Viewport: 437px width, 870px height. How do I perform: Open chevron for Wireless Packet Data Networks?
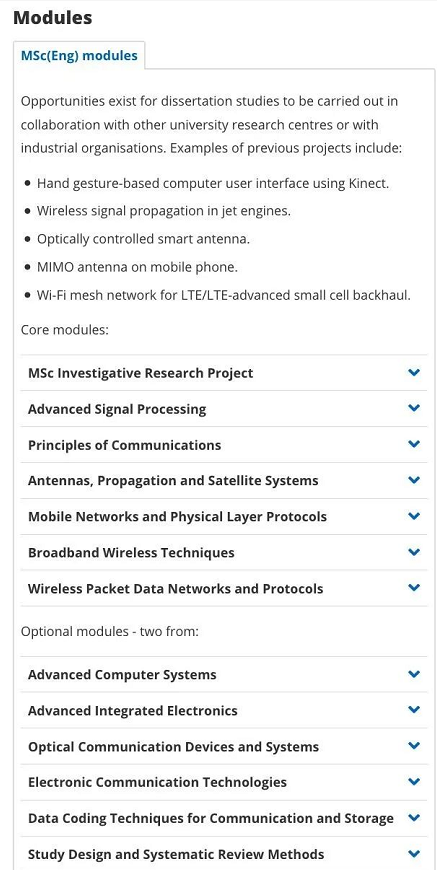(x=414, y=588)
